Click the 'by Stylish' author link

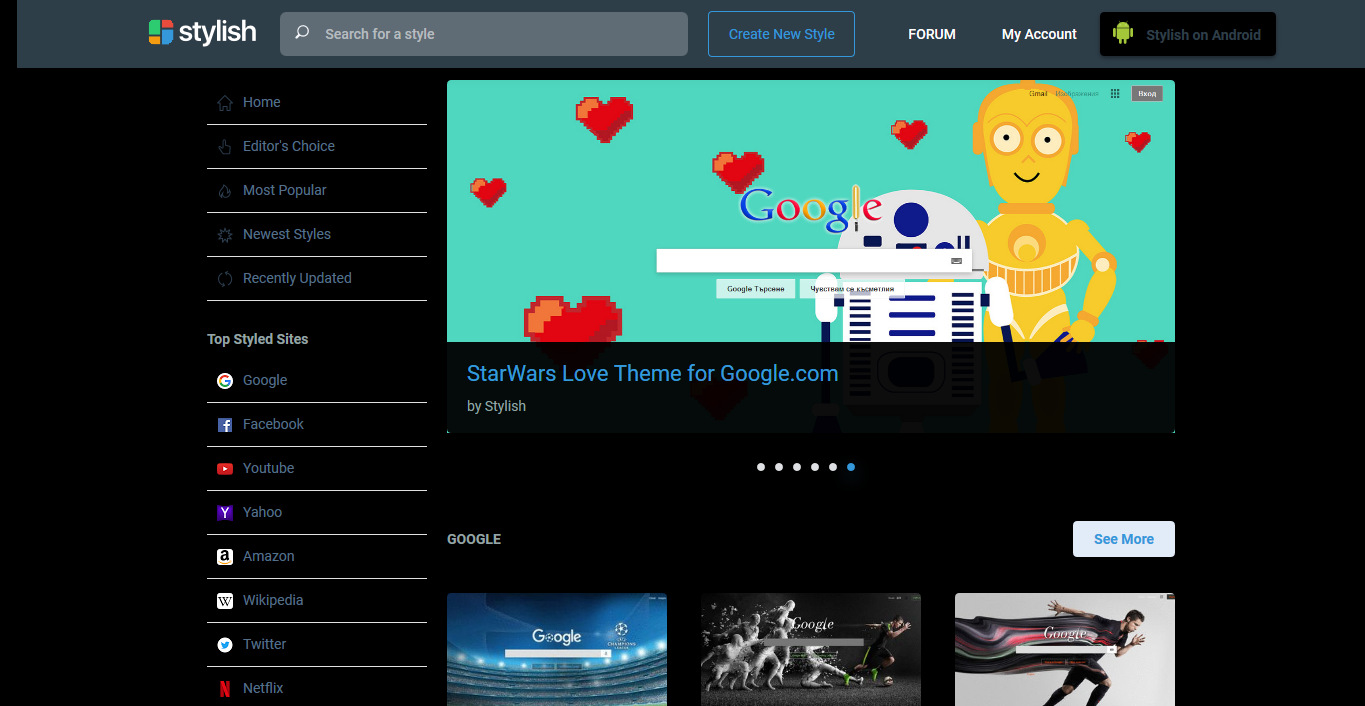[x=496, y=406]
